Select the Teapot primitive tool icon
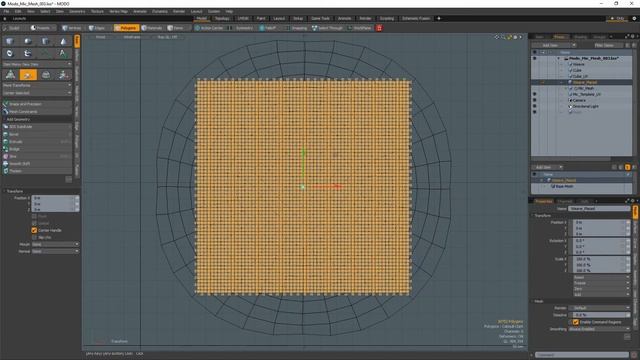640x360 pixels. coord(28,53)
